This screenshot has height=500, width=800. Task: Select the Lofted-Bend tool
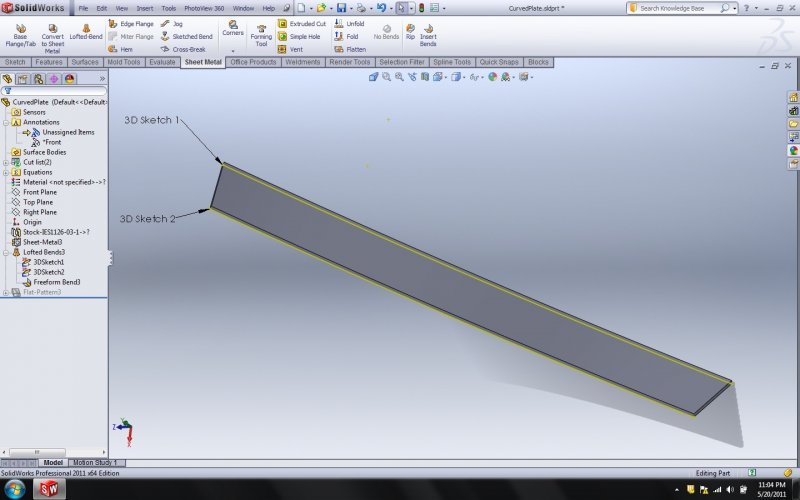click(86, 30)
